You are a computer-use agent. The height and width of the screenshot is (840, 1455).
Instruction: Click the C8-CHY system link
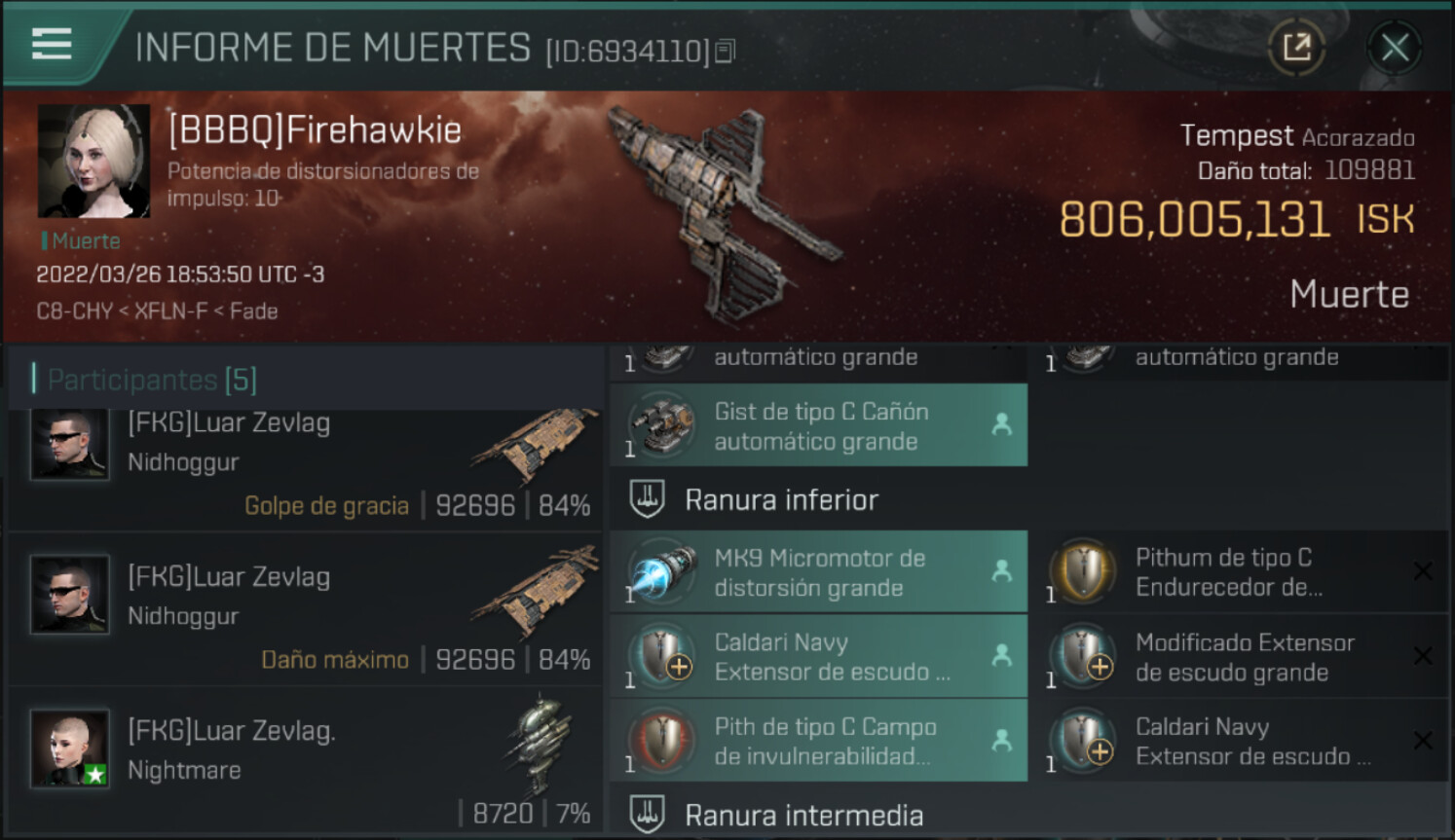[x=74, y=311]
